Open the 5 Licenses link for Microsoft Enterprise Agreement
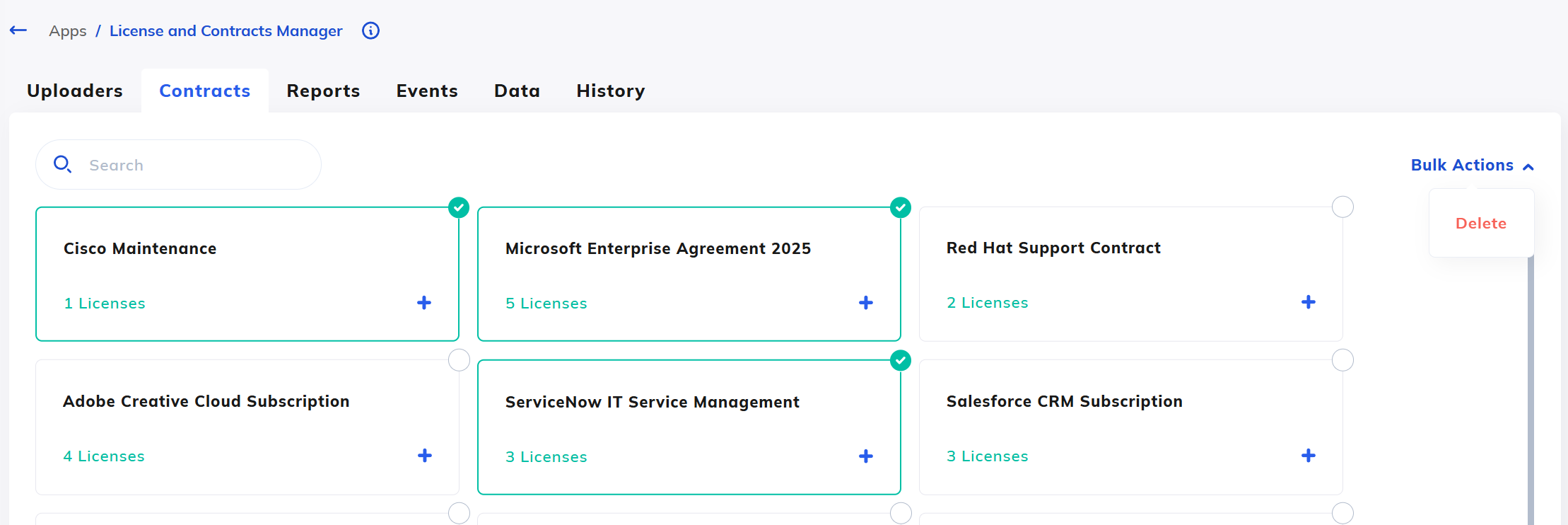The image size is (1568, 525). pos(546,304)
